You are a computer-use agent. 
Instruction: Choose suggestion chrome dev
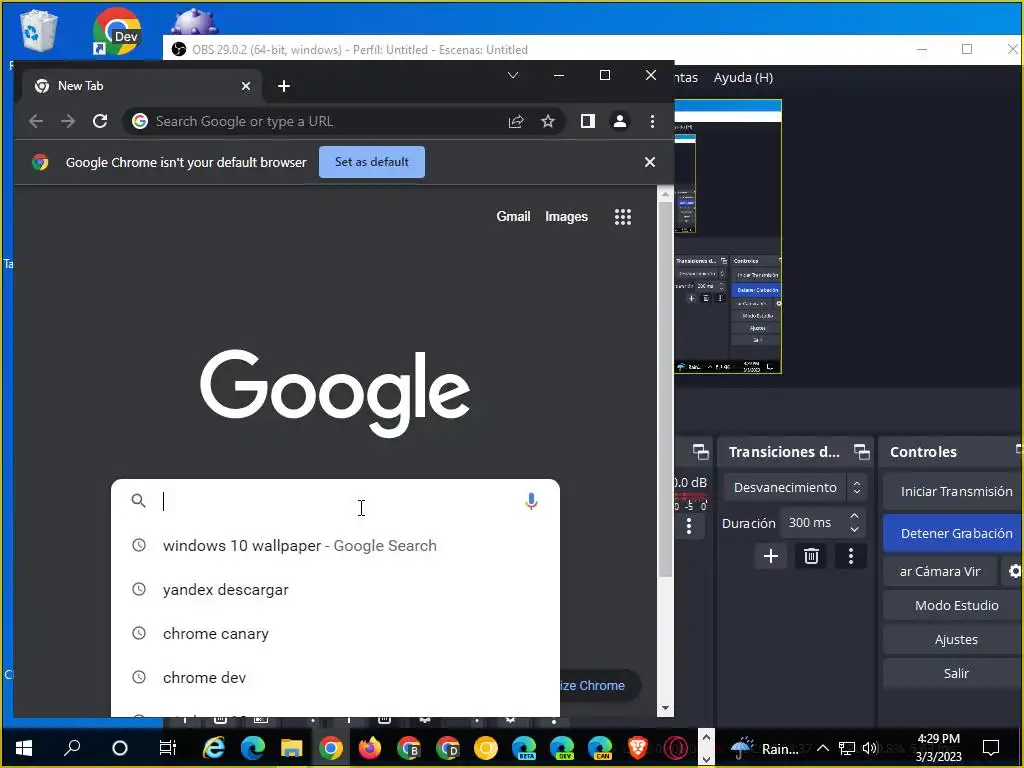point(336,677)
